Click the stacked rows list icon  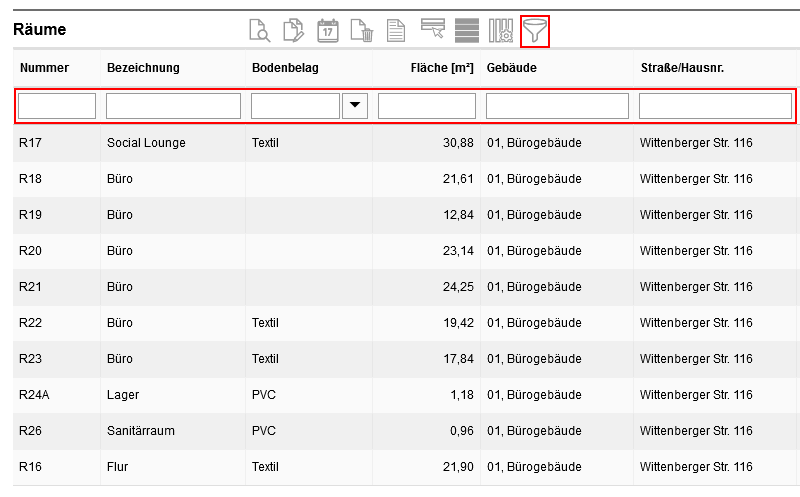[x=466, y=32]
